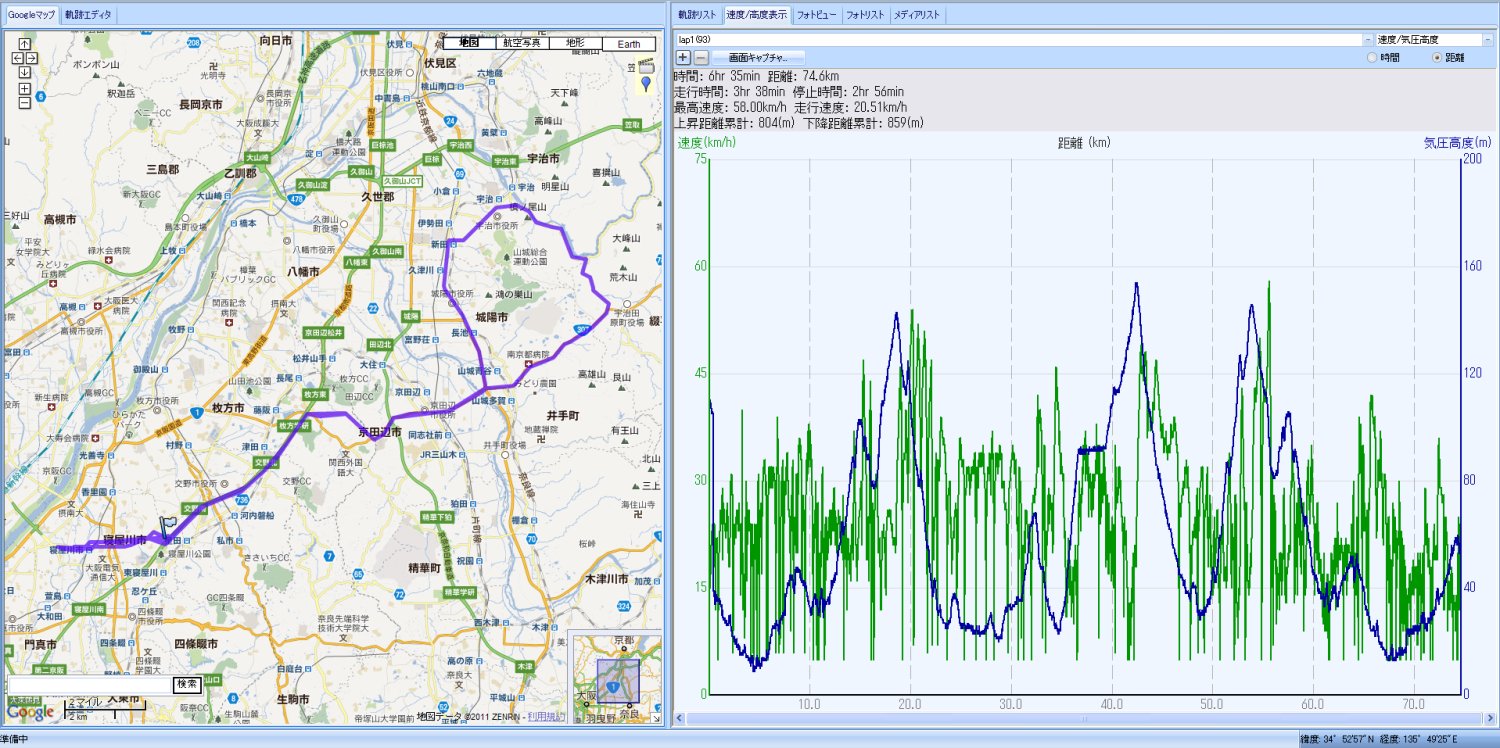Switch to the 軌跡エディタ tab
The height and width of the screenshot is (748, 1500).
(x=88, y=15)
